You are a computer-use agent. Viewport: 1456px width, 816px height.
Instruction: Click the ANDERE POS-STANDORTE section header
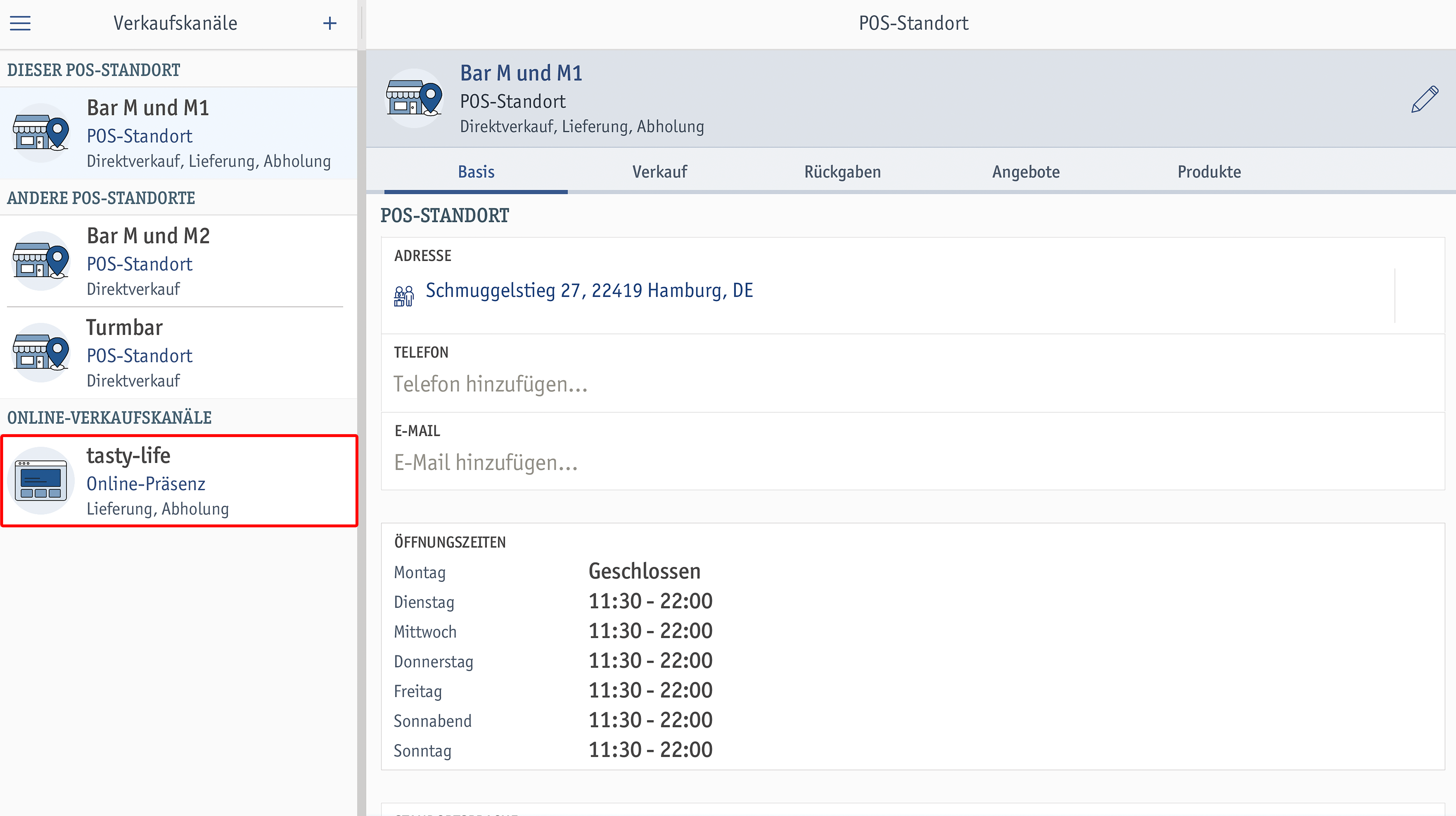pyautogui.click(x=101, y=198)
